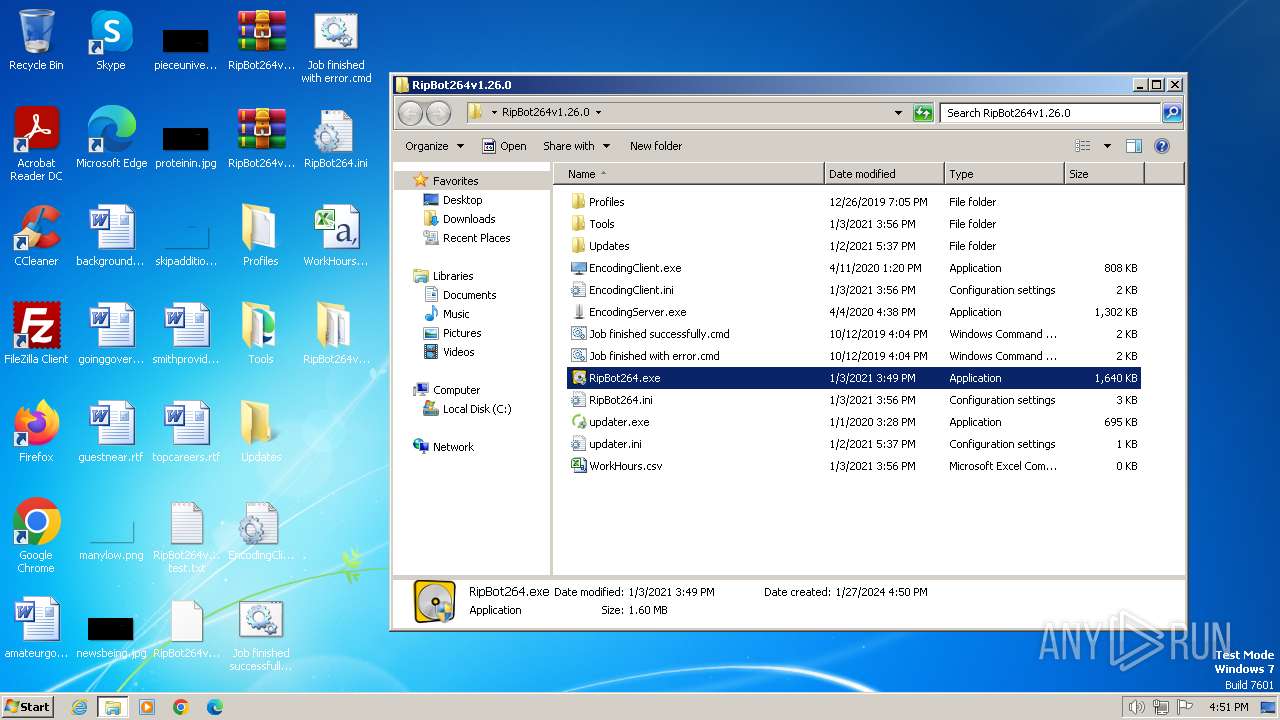Click New folder button
Screen dimensions: 1280x720
[x=656, y=146]
